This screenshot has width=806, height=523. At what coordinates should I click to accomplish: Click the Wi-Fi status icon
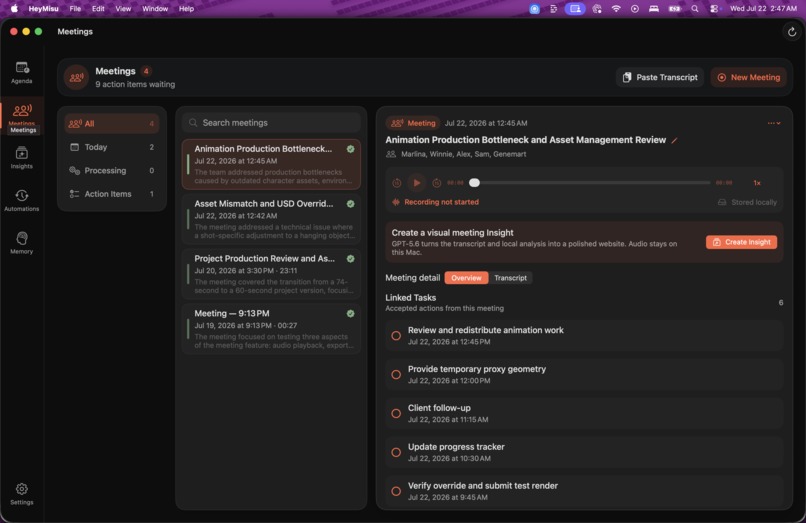616,9
